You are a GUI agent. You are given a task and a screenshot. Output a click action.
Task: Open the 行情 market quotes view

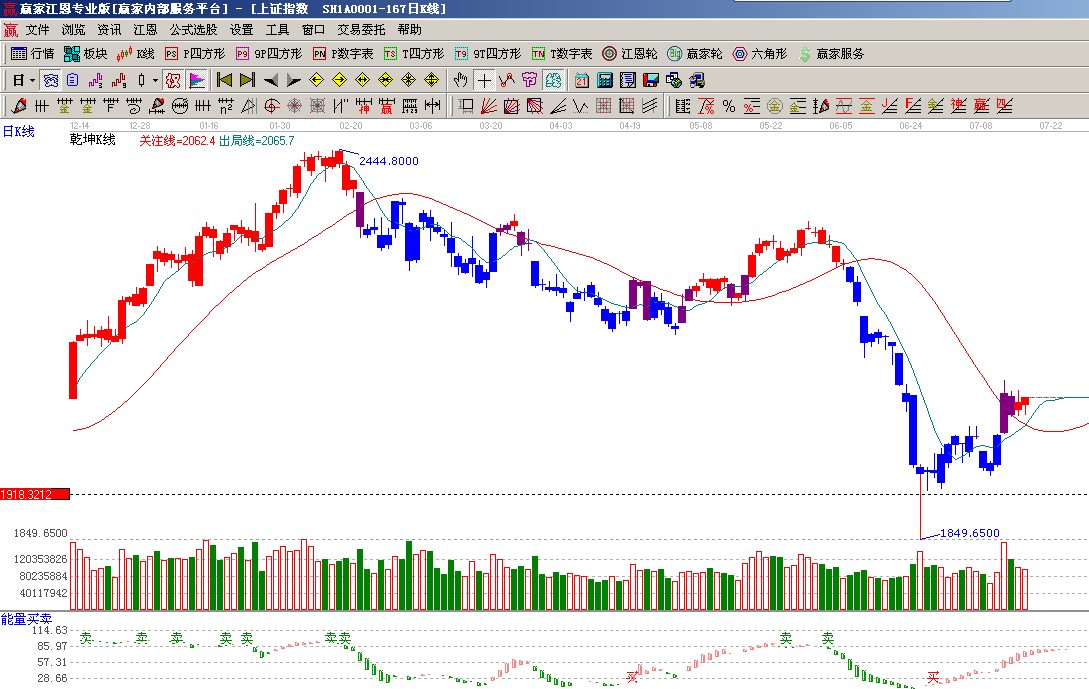[x=32, y=54]
